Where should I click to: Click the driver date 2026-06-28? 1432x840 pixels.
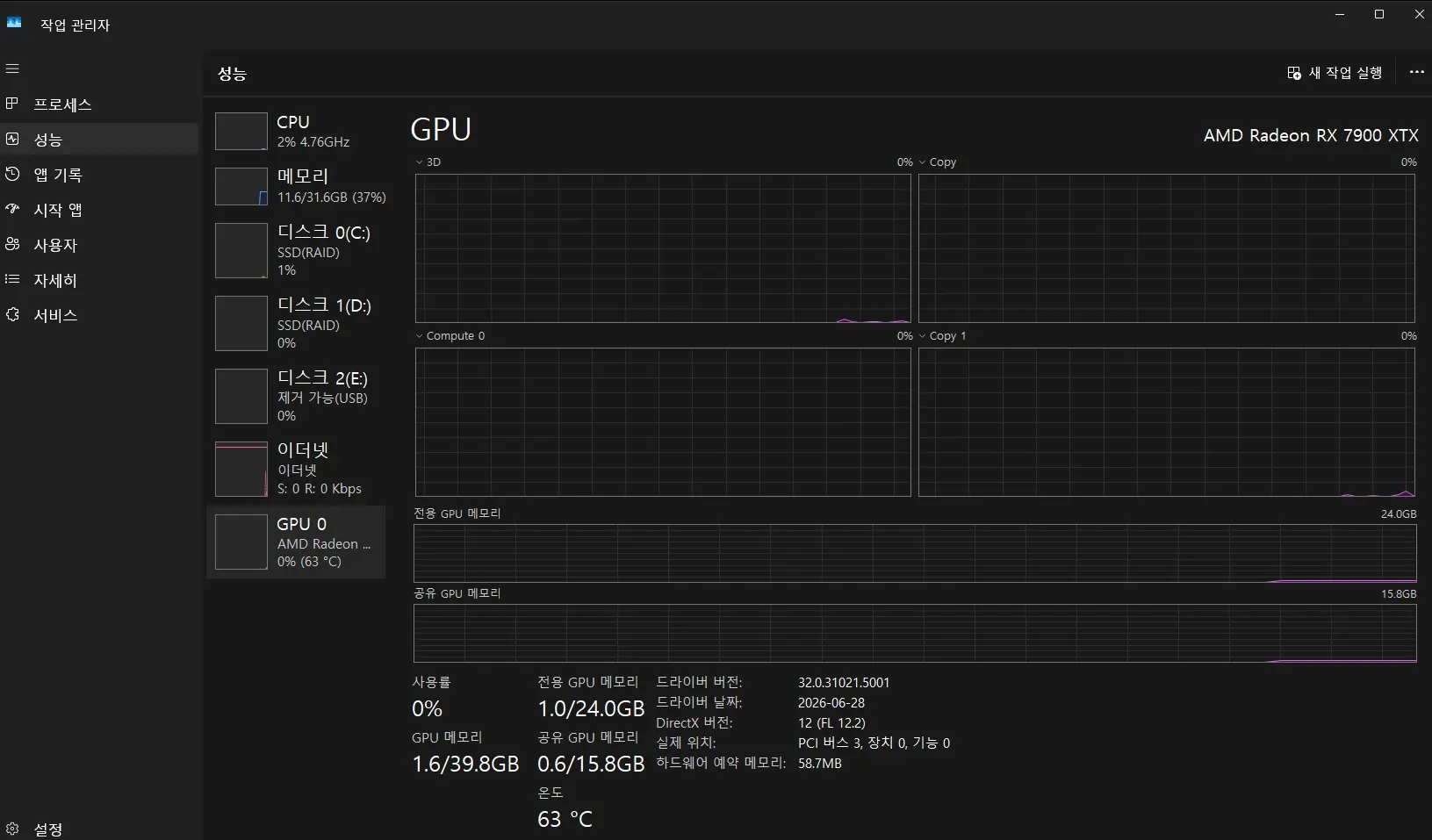click(x=831, y=702)
